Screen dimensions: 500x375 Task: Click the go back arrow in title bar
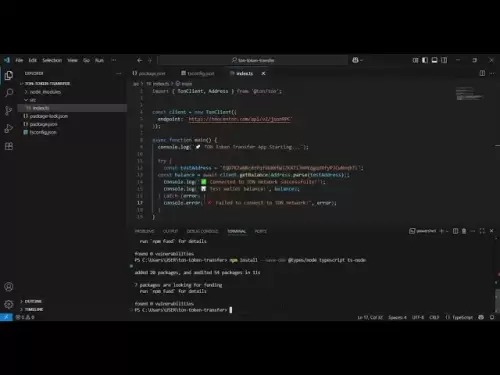pos(140,60)
